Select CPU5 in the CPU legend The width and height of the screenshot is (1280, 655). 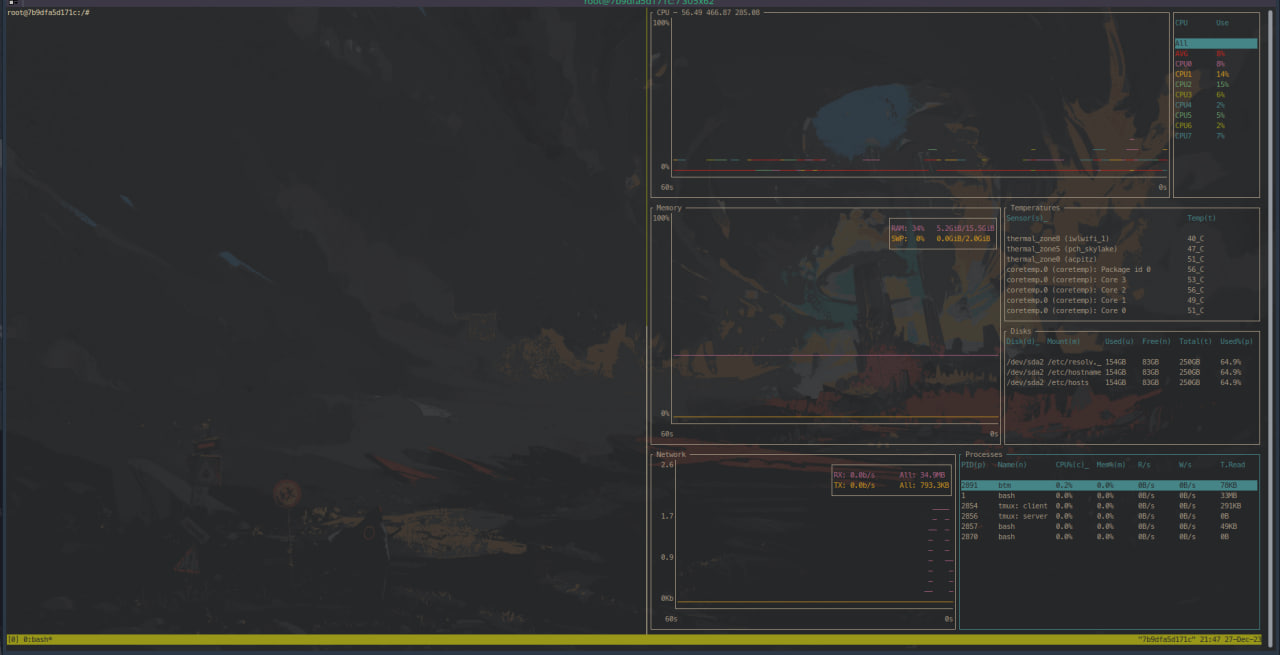pyautogui.click(x=1215, y=115)
